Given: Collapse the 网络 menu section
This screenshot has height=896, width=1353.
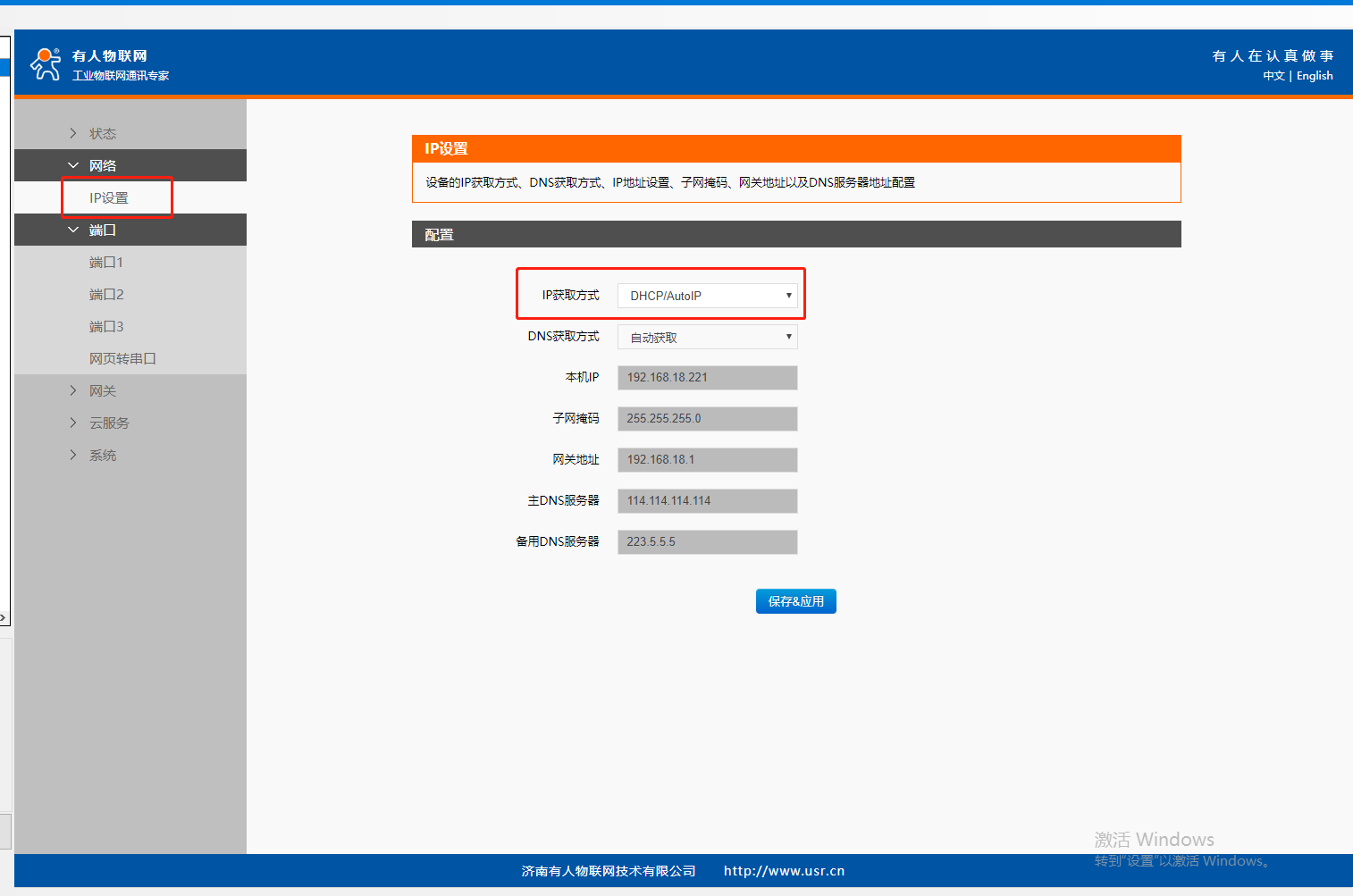Looking at the screenshot, I should (102, 165).
